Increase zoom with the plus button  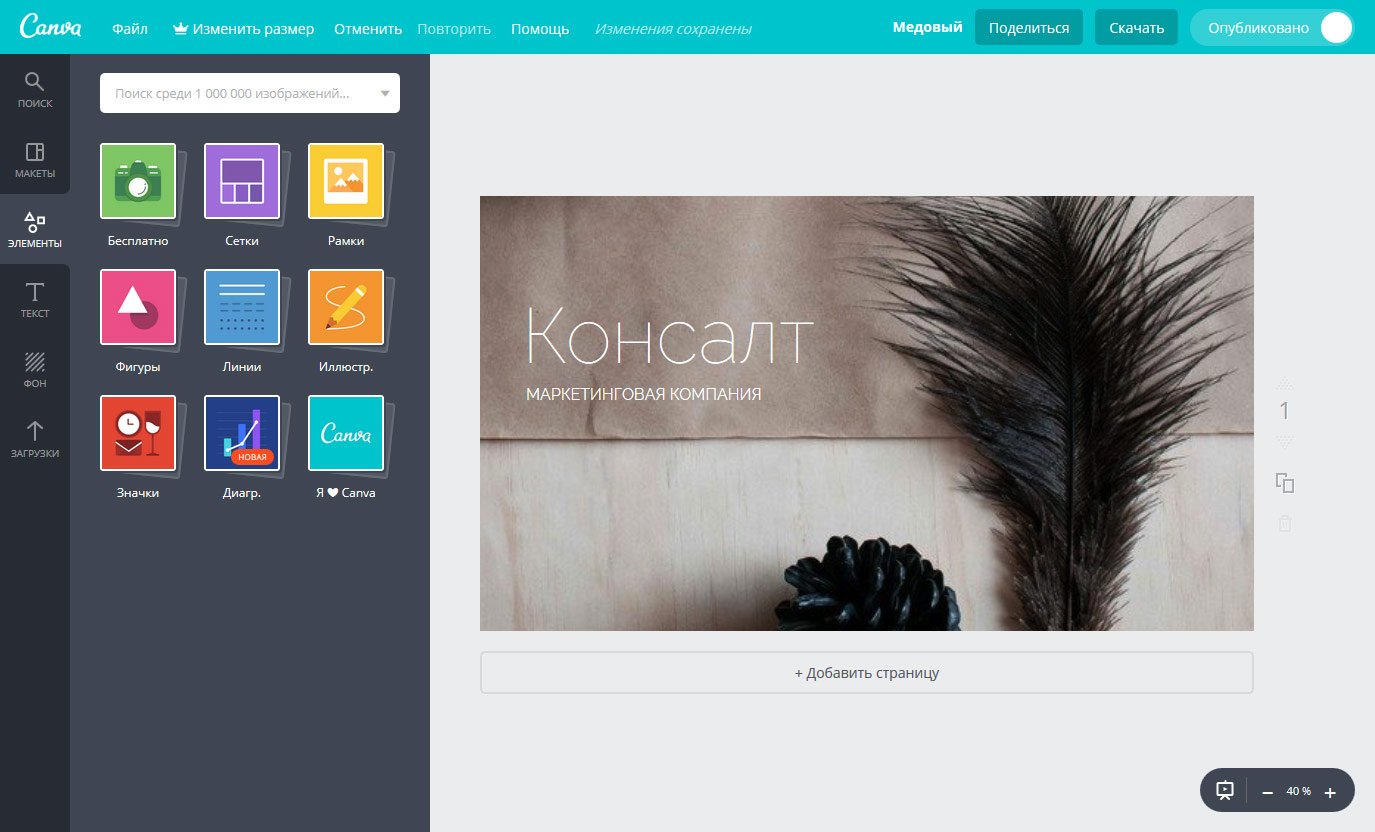click(1330, 792)
